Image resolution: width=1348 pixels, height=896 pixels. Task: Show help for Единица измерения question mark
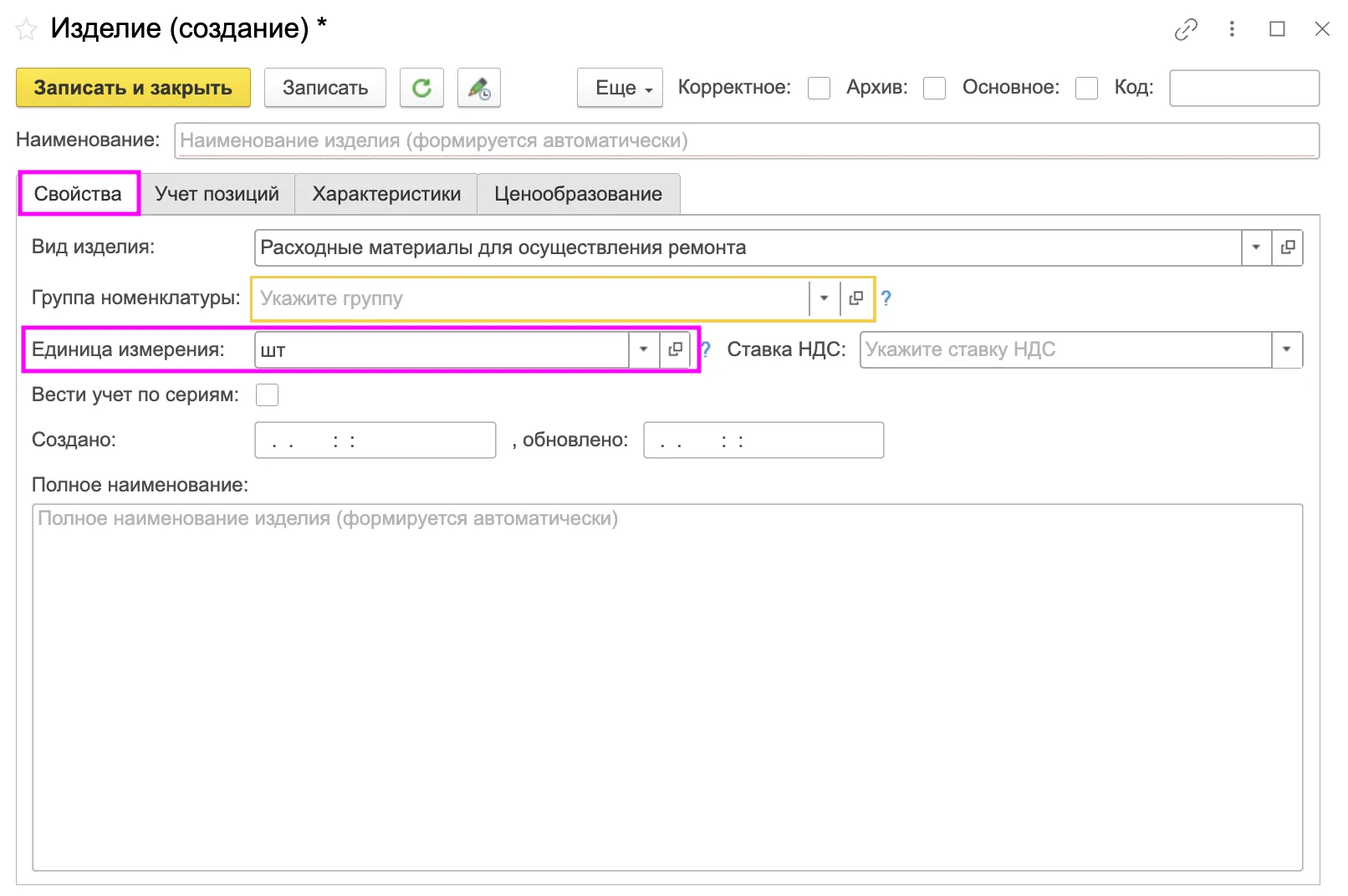pos(706,349)
